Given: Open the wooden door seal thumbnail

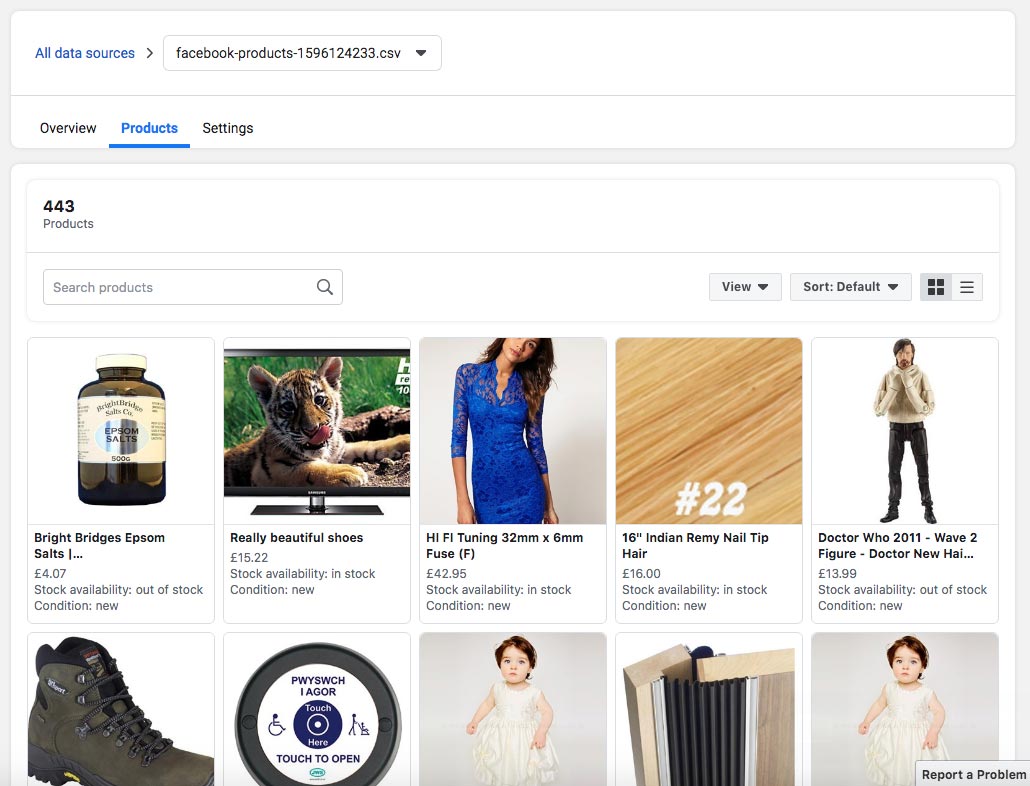Looking at the screenshot, I should click(709, 709).
